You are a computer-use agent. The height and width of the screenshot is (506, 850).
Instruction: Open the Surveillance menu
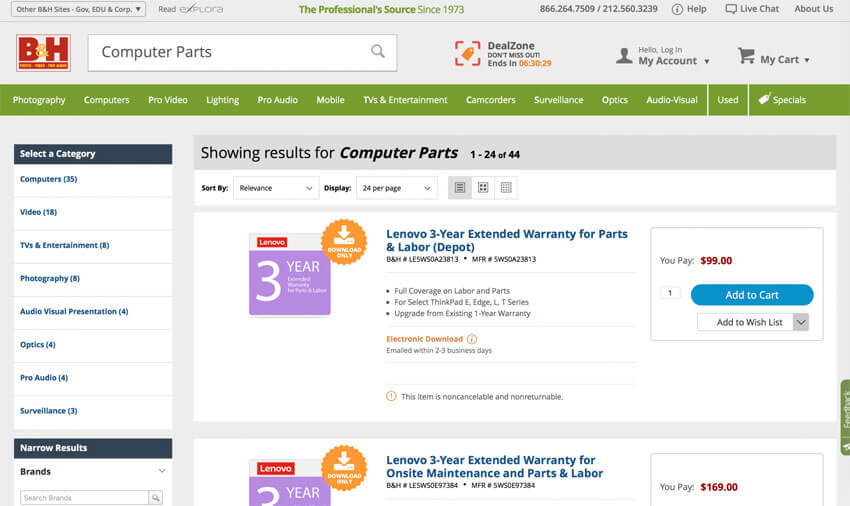(x=558, y=100)
